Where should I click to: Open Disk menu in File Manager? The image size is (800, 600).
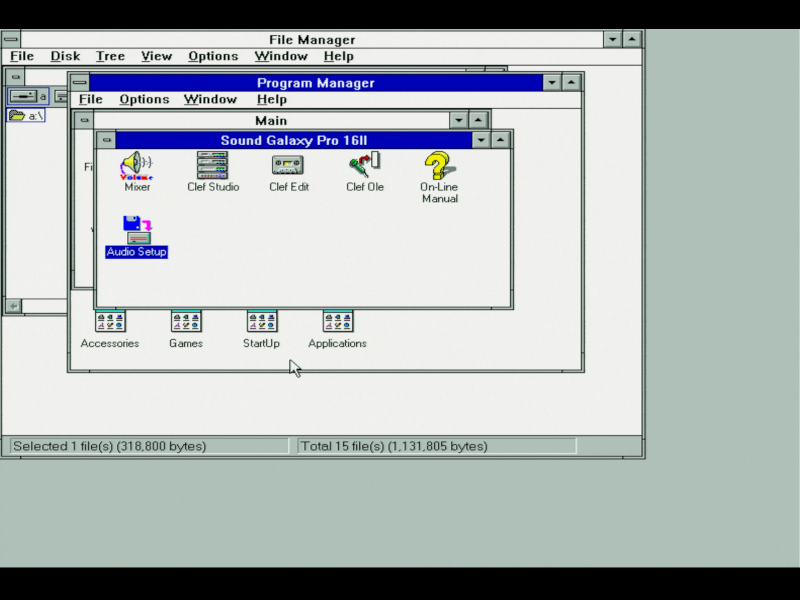[65, 56]
